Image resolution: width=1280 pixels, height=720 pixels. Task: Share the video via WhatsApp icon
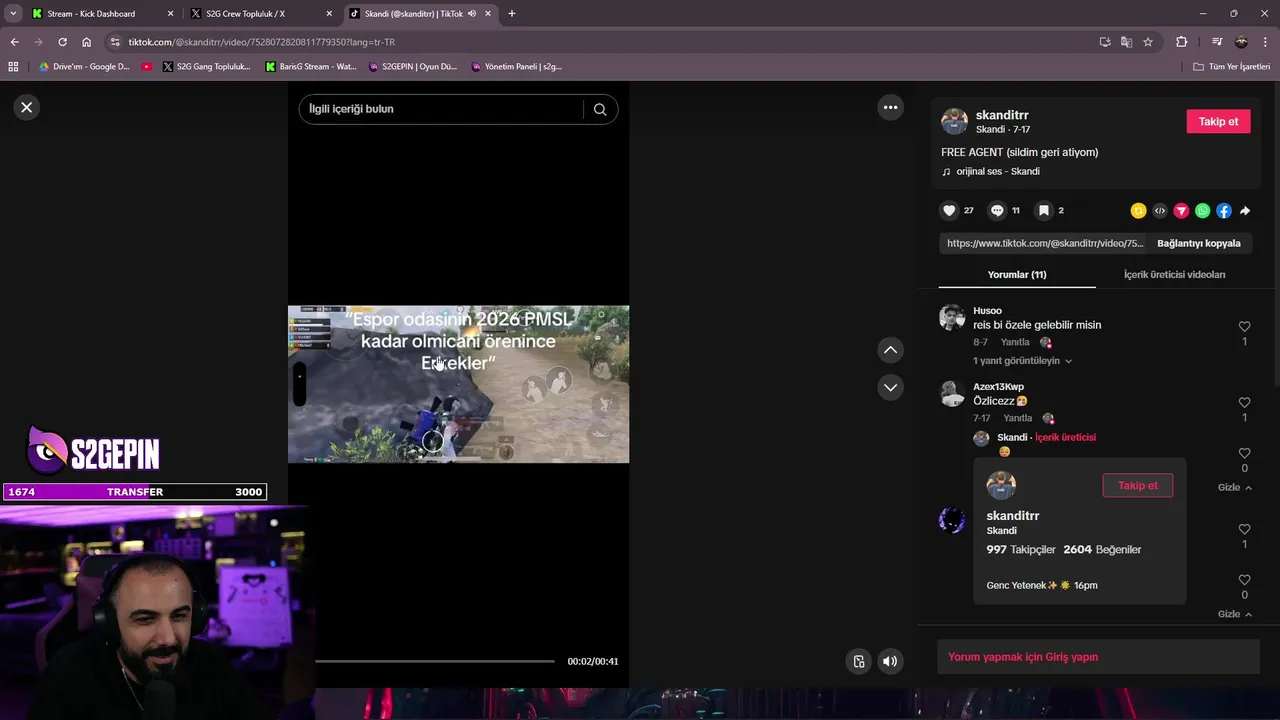point(1203,211)
